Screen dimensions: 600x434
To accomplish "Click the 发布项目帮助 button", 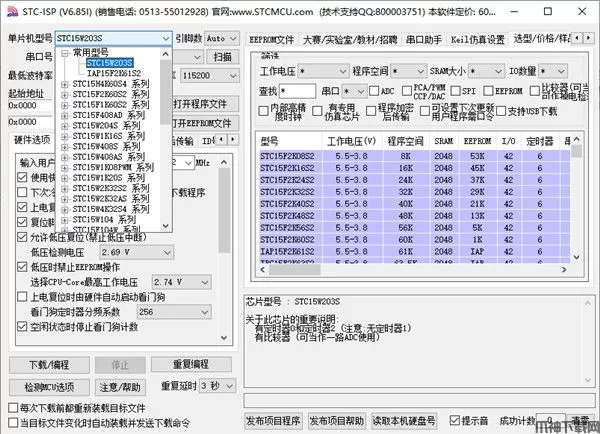I will point(336,421).
